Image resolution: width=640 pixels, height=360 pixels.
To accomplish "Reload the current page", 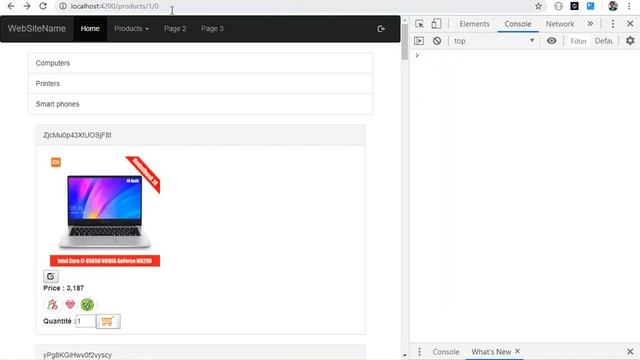I will tap(43, 6).
